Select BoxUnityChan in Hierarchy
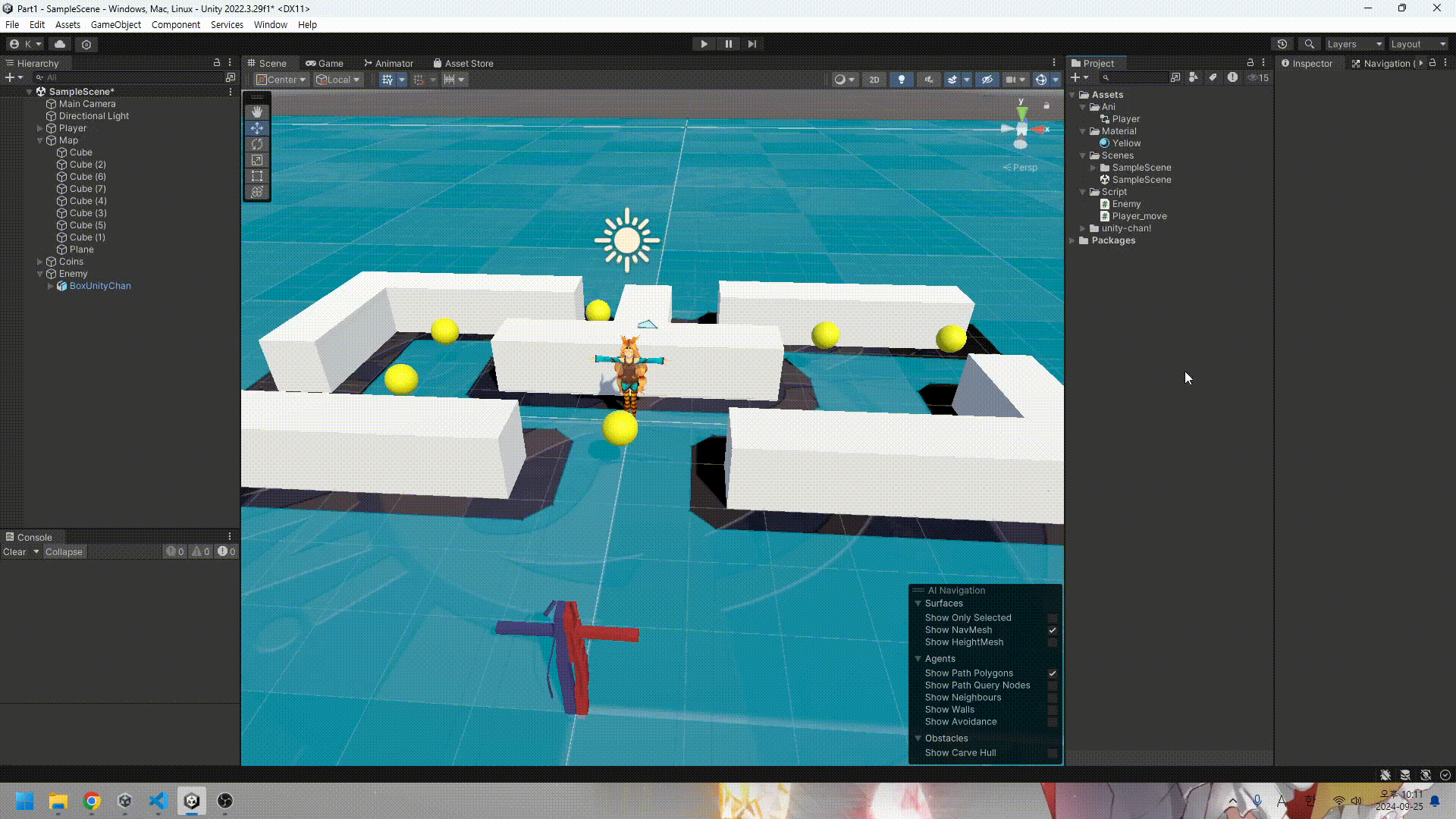 pos(100,286)
